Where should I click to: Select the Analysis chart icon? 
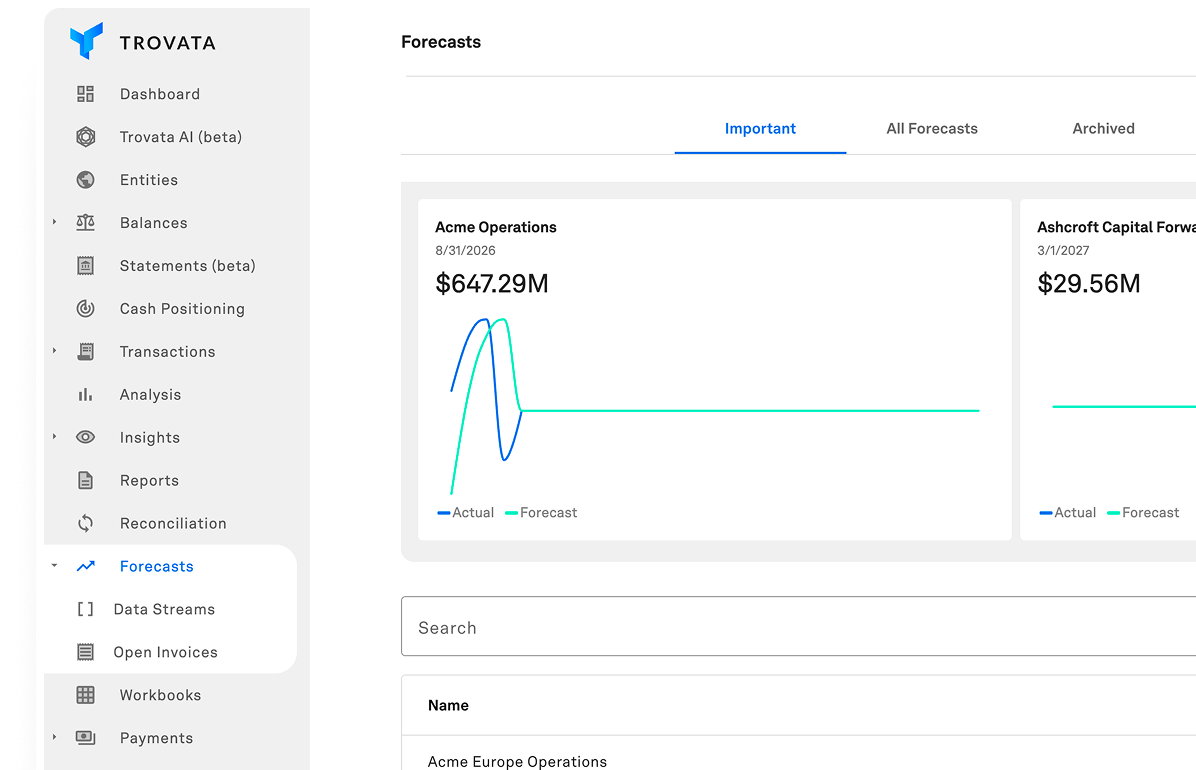(86, 394)
